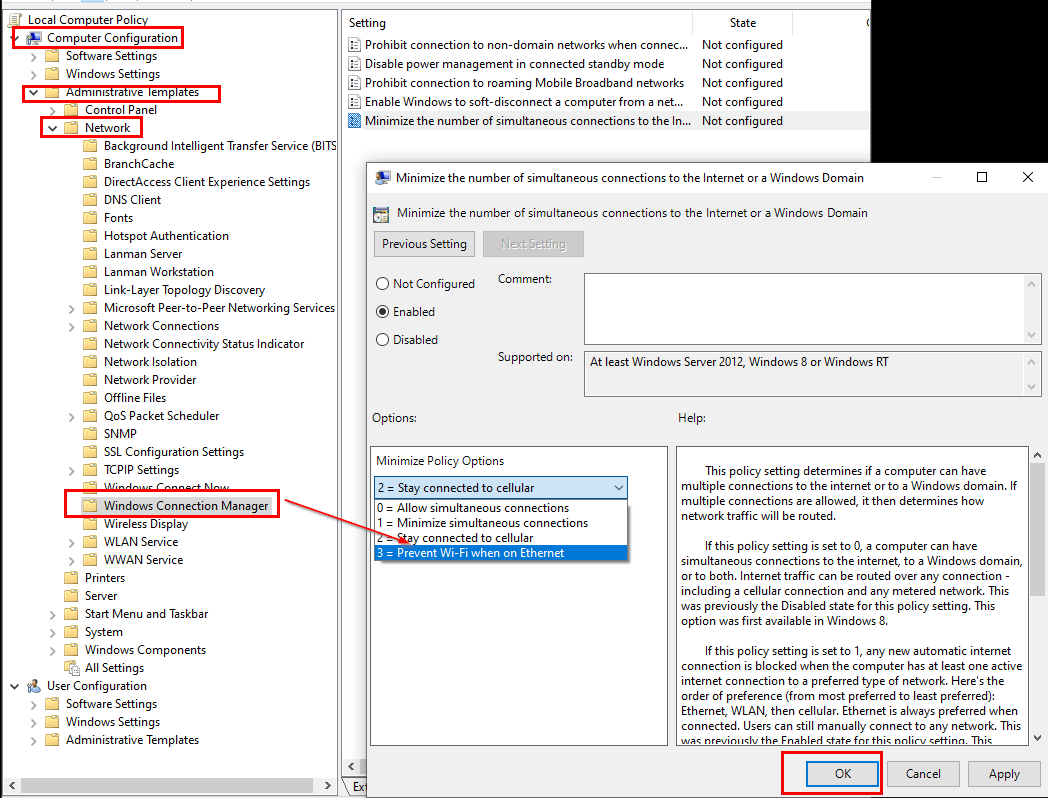Click inside the Comment text box
1048x798 pixels.
[805, 309]
